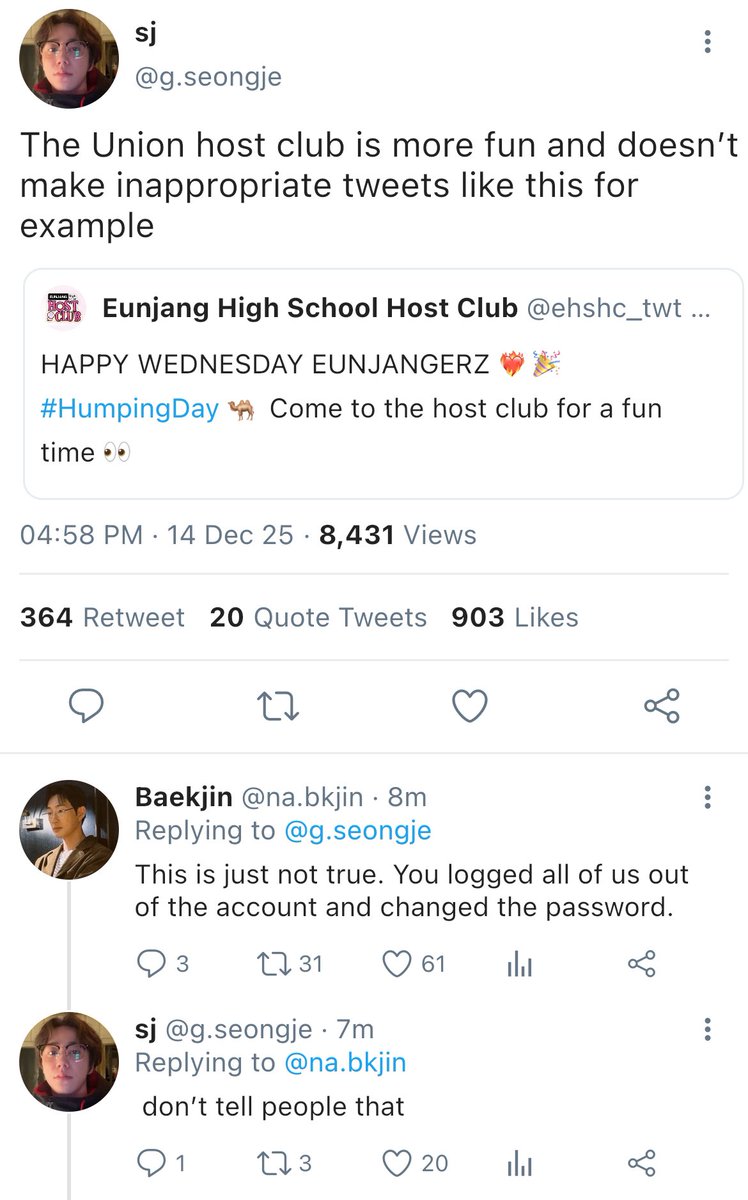The image size is (748, 1200).
Task: View the 20 Quote Tweets
Action: 318,618
